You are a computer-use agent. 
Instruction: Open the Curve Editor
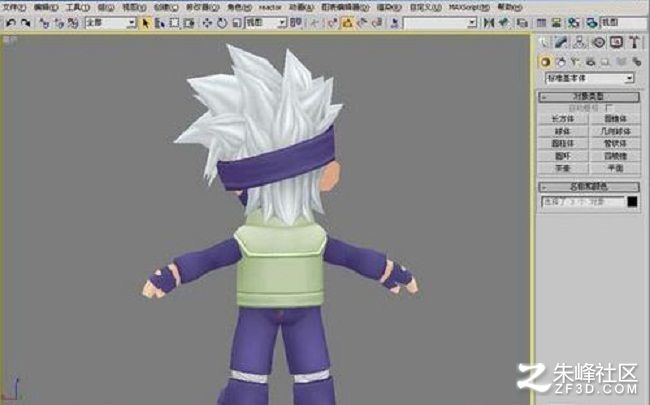pyautogui.click(x=541, y=23)
